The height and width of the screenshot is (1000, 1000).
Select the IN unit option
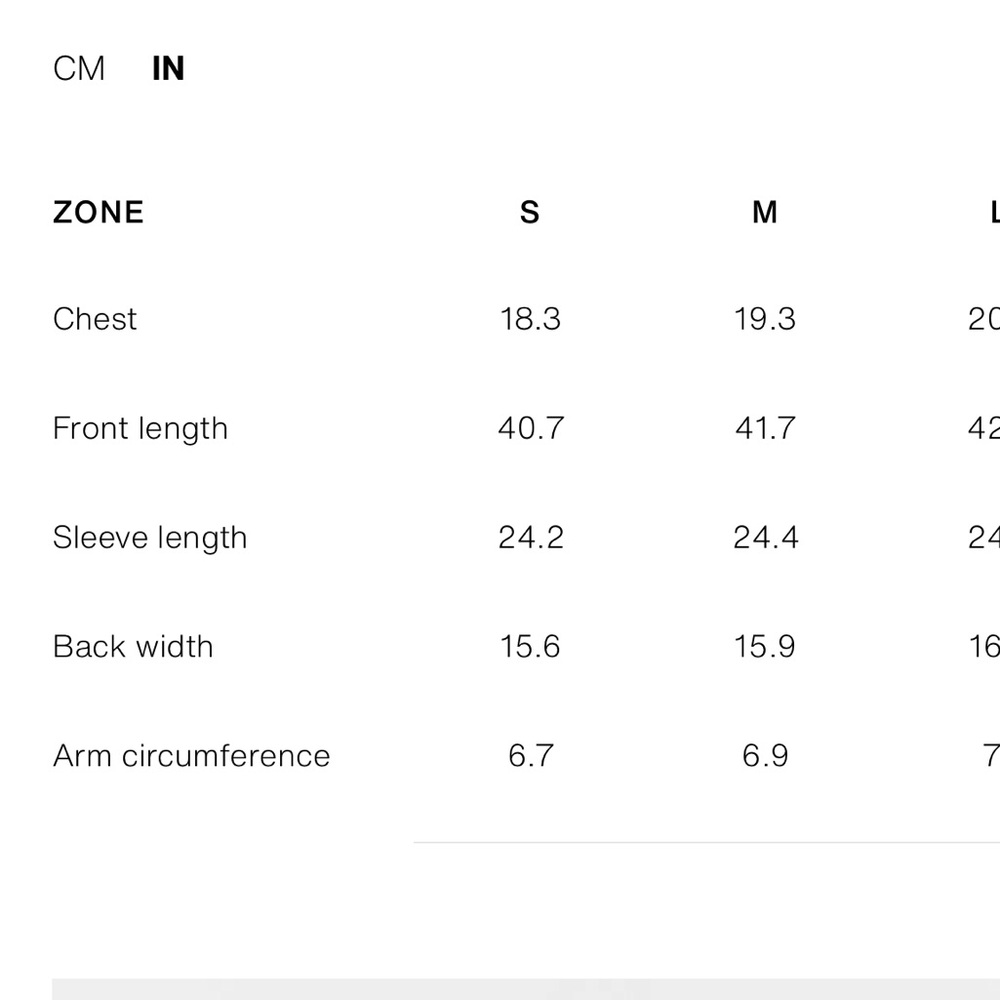click(168, 69)
